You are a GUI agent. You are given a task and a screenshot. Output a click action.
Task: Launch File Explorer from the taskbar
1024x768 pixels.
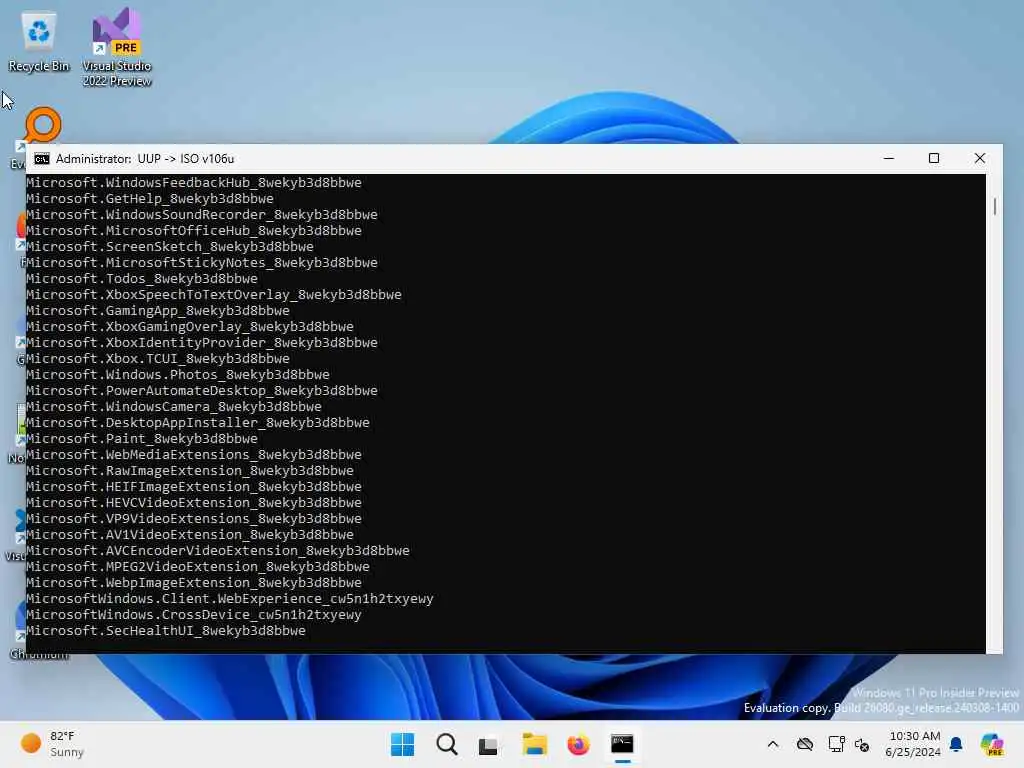tap(534, 744)
